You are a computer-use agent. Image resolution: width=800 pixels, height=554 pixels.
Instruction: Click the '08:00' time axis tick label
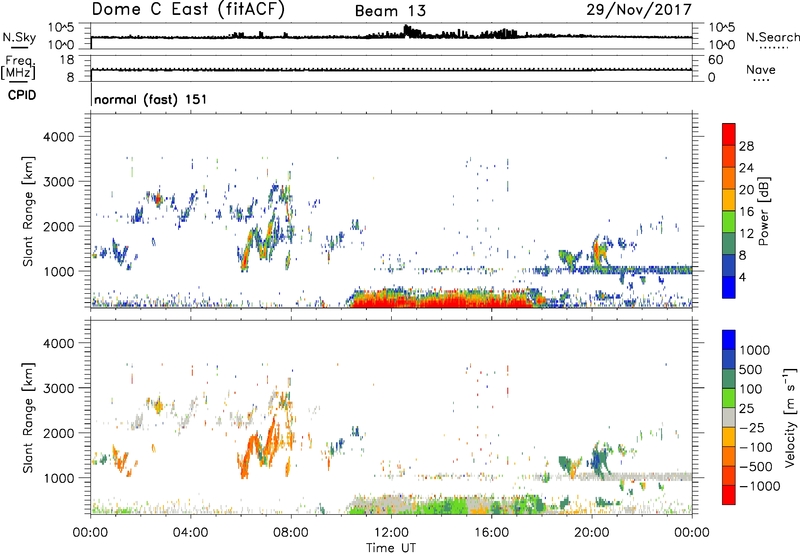point(291,533)
